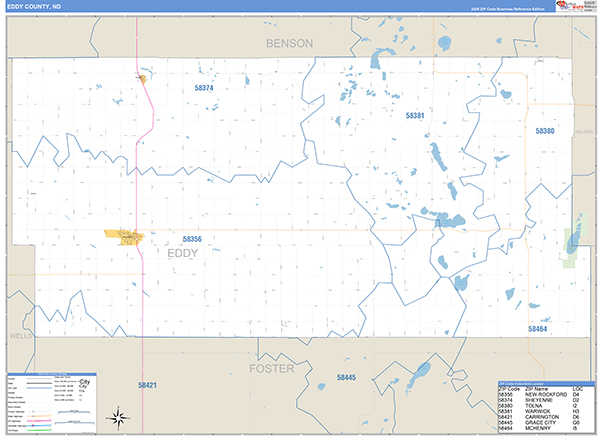Click TOLNA in the index table
Image resolution: width=600 pixels, height=436 pixels.
534,406
